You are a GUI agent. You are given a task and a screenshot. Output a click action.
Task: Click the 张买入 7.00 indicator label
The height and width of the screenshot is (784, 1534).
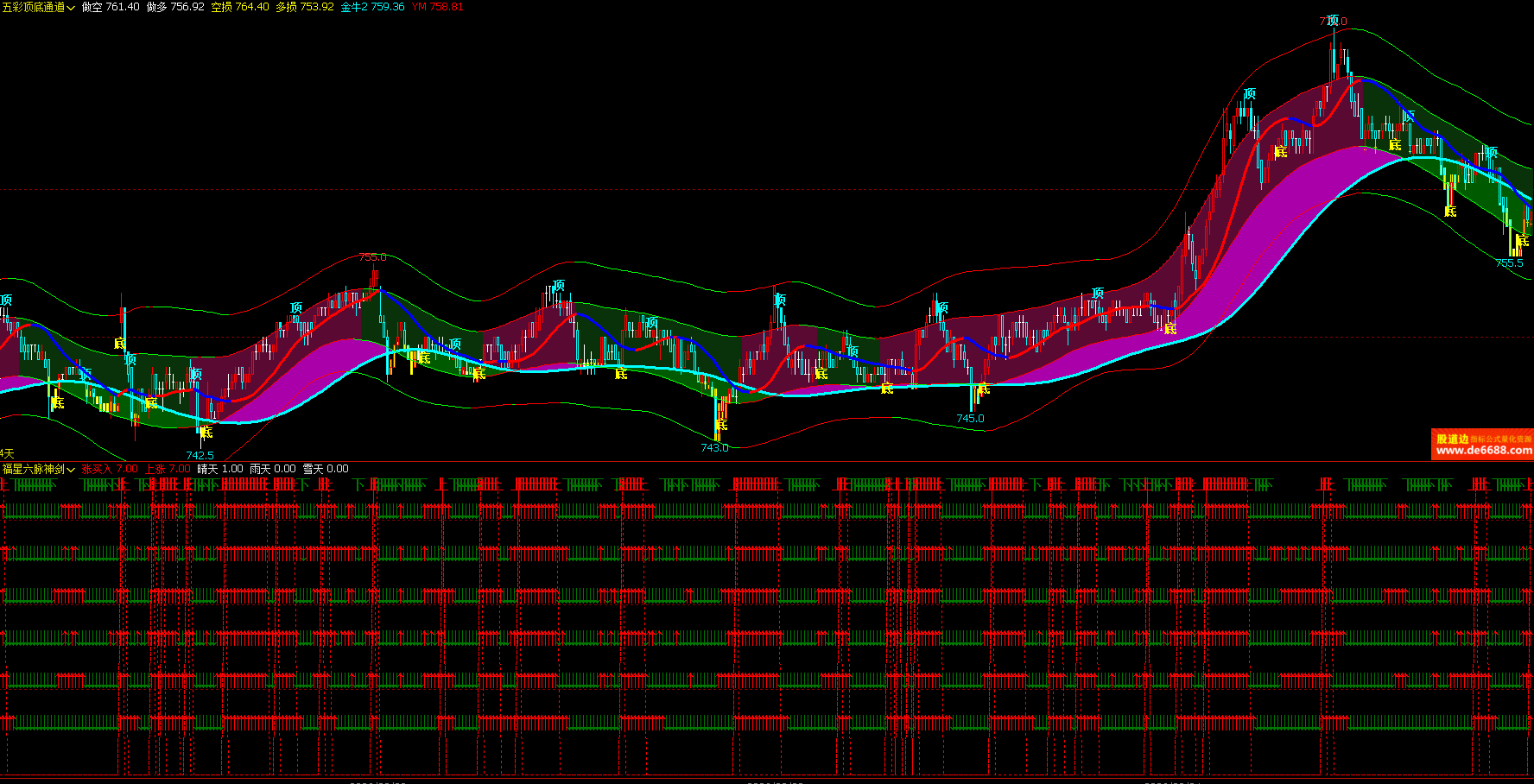tap(110, 469)
